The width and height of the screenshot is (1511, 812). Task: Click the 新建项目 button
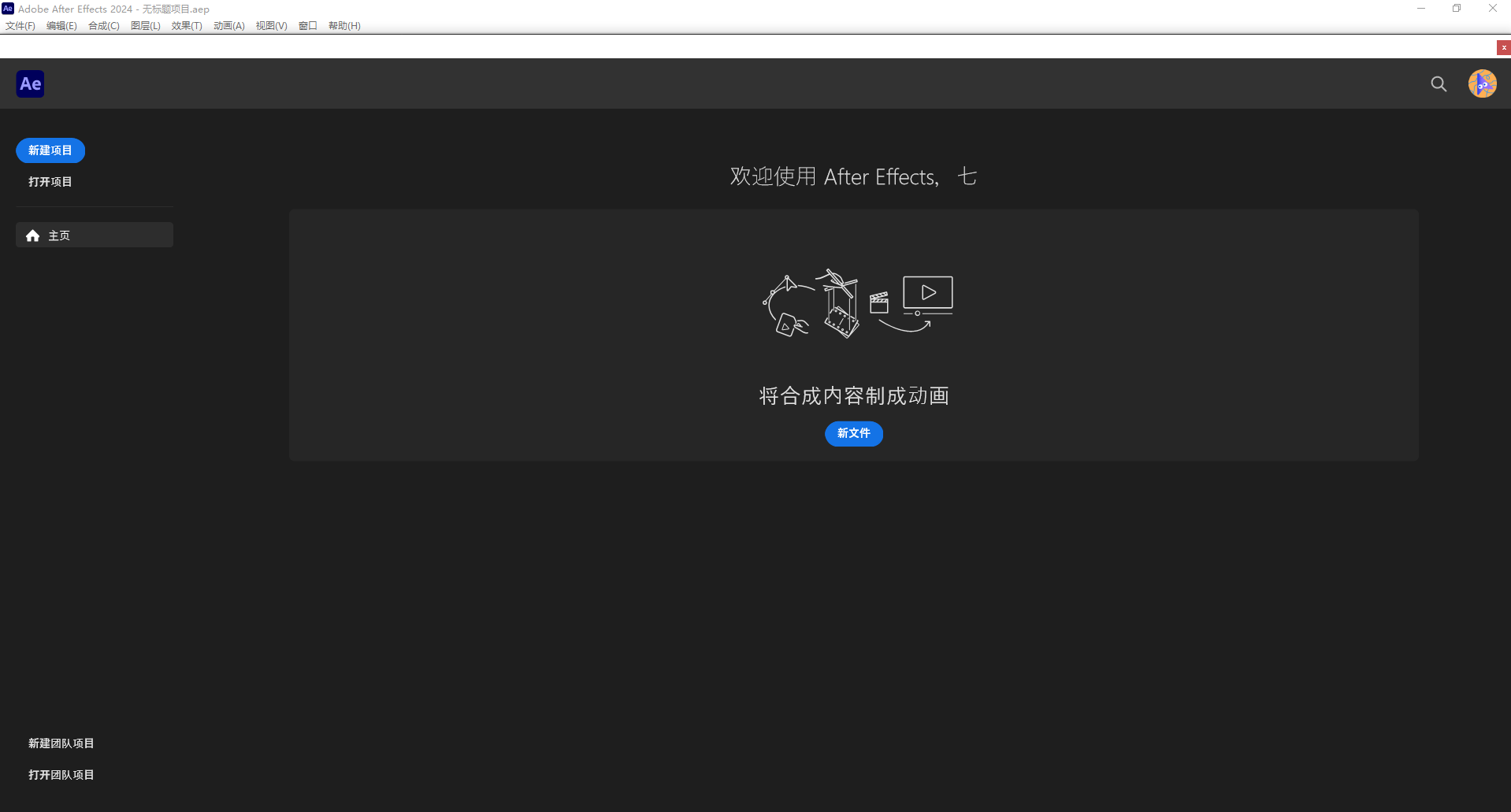click(50, 150)
